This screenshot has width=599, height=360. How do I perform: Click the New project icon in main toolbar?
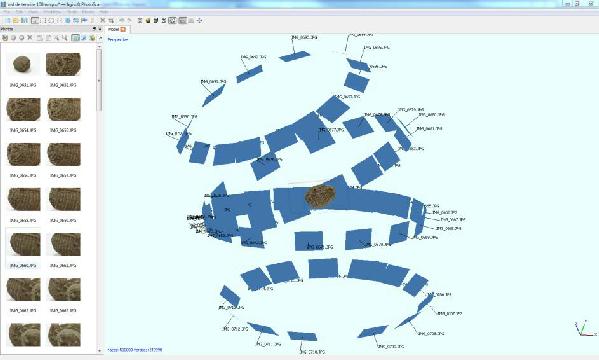(x=7, y=21)
